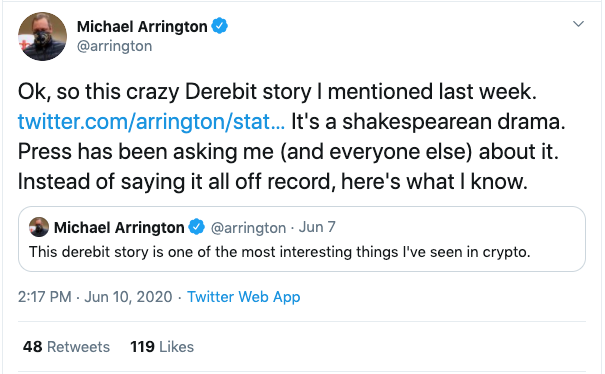View the 48 Retweets list
This screenshot has width=605, height=374.
tap(66, 347)
